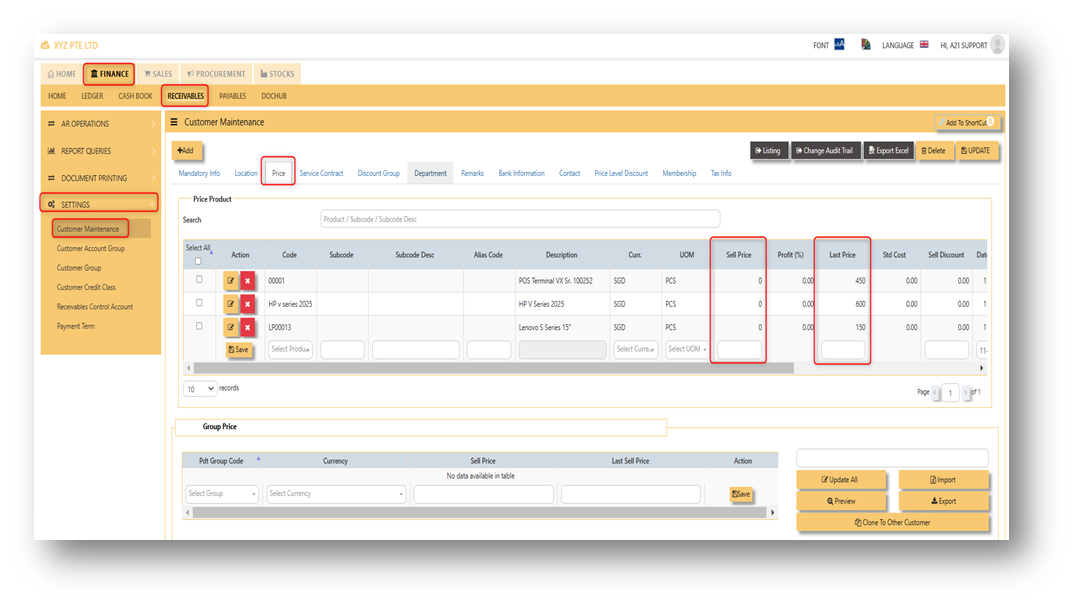Open the Select Group dropdown
Image resolution: width=1075 pixels, height=606 pixels.
[222, 493]
